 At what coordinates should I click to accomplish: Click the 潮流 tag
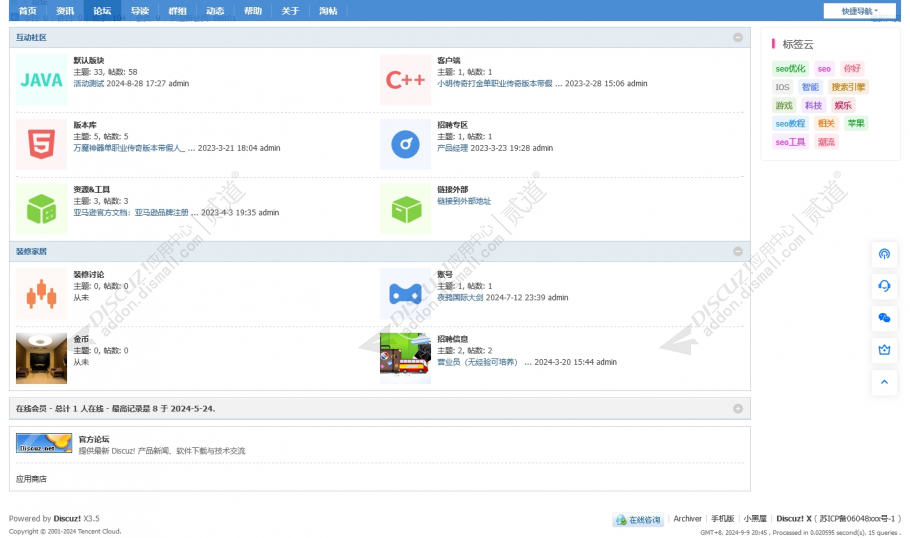click(x=826, y=142)
